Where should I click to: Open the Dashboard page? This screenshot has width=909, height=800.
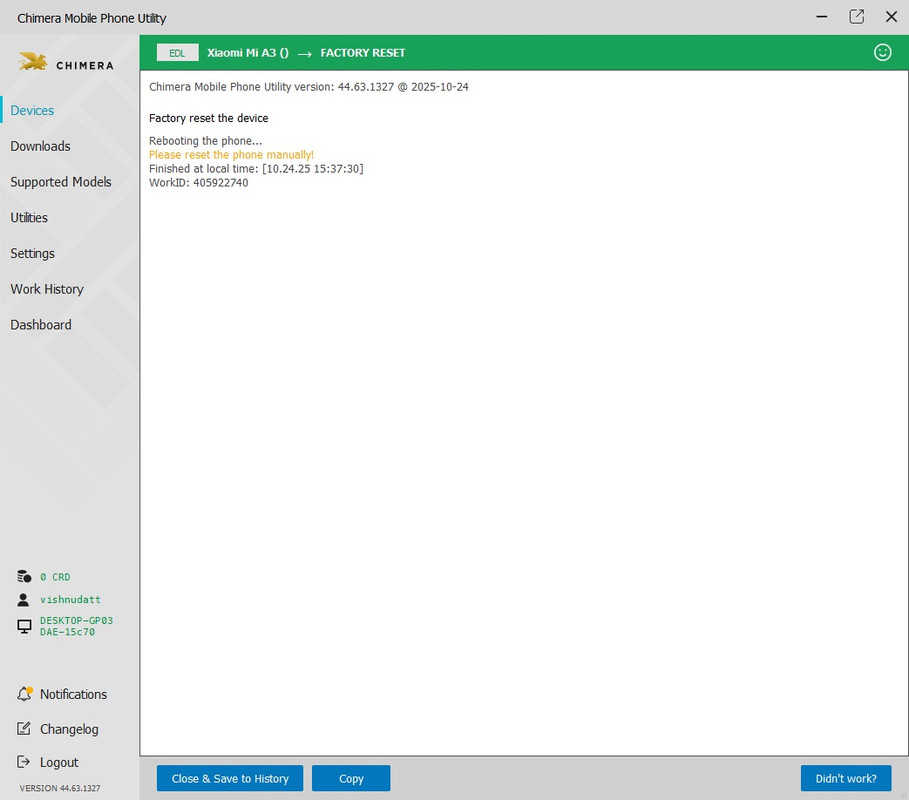[x=41, y=325]
